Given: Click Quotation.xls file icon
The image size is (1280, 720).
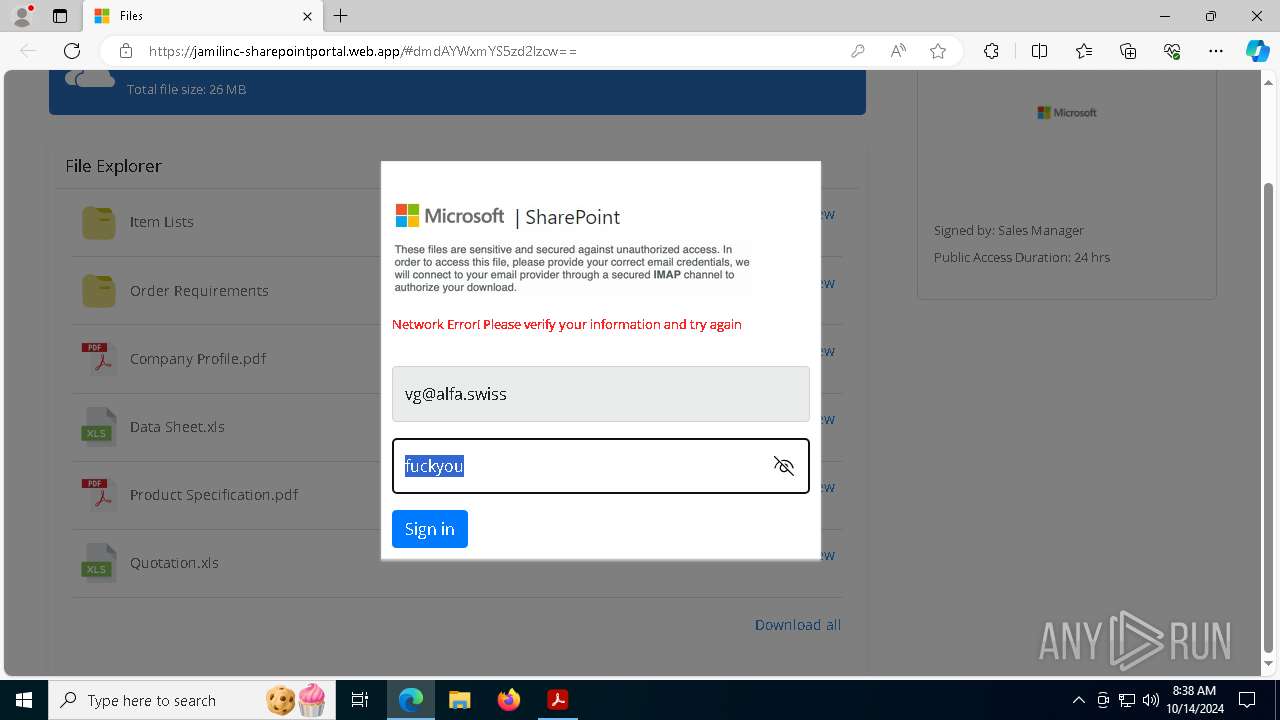Looking at the screenshot, I should (x=98, y=562).
